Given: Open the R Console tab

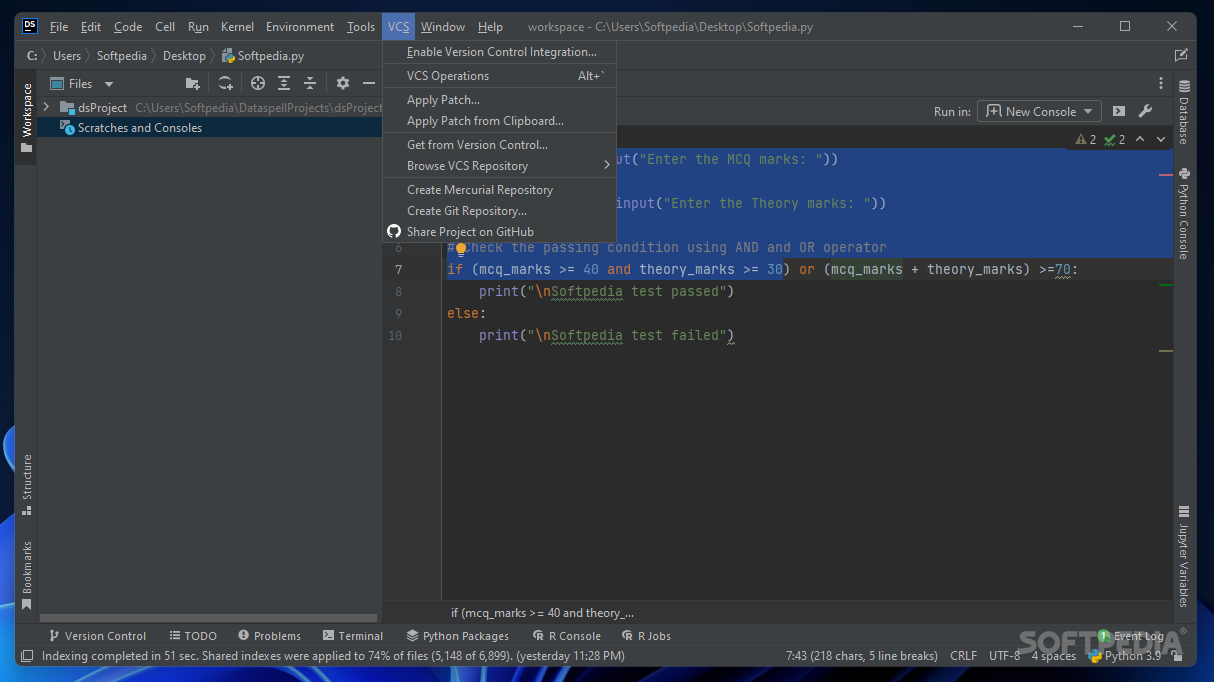Looking at the screenshot, I should point(567,636).
